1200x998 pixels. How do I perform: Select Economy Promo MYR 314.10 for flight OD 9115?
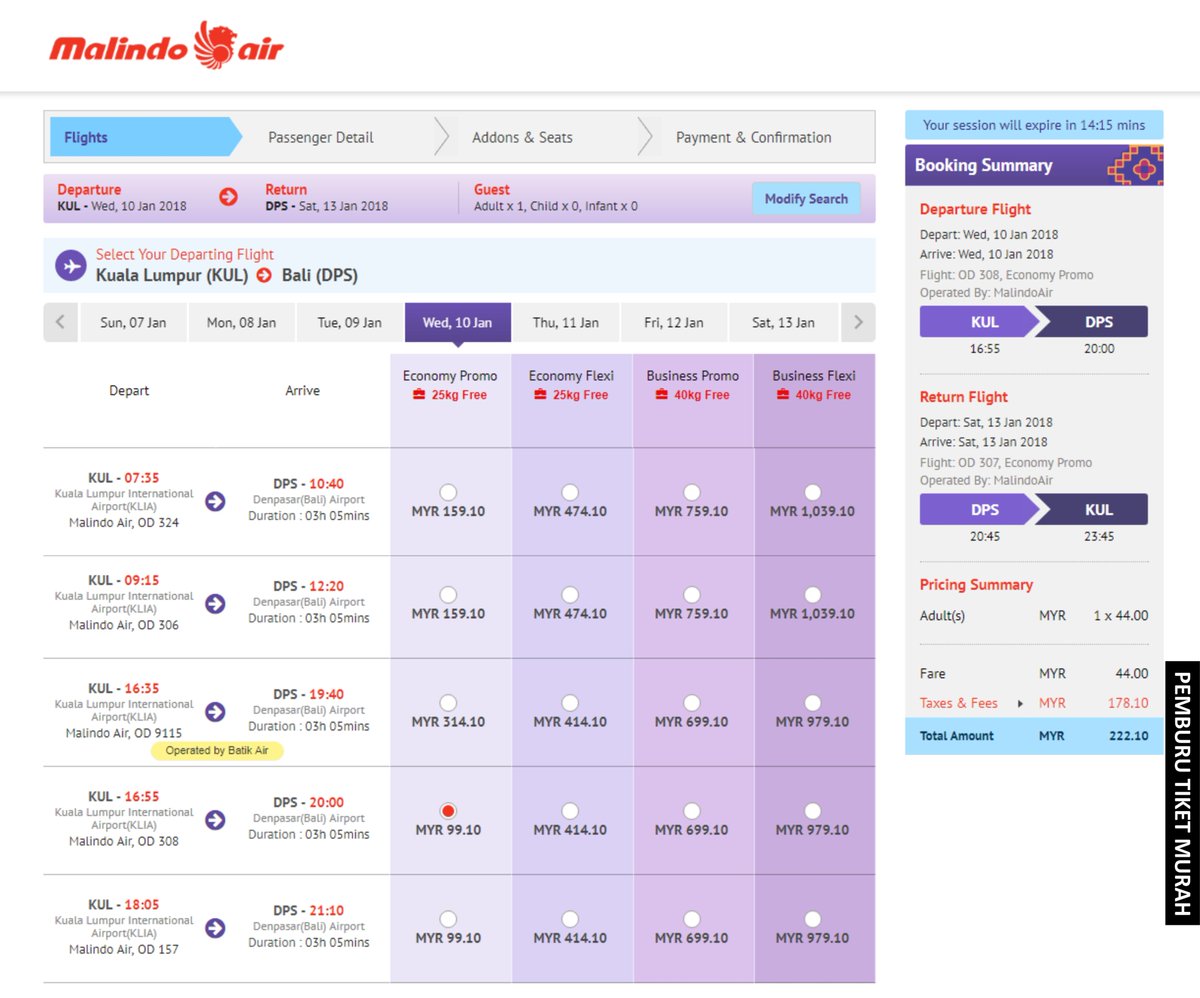click(x=448, y=702)
